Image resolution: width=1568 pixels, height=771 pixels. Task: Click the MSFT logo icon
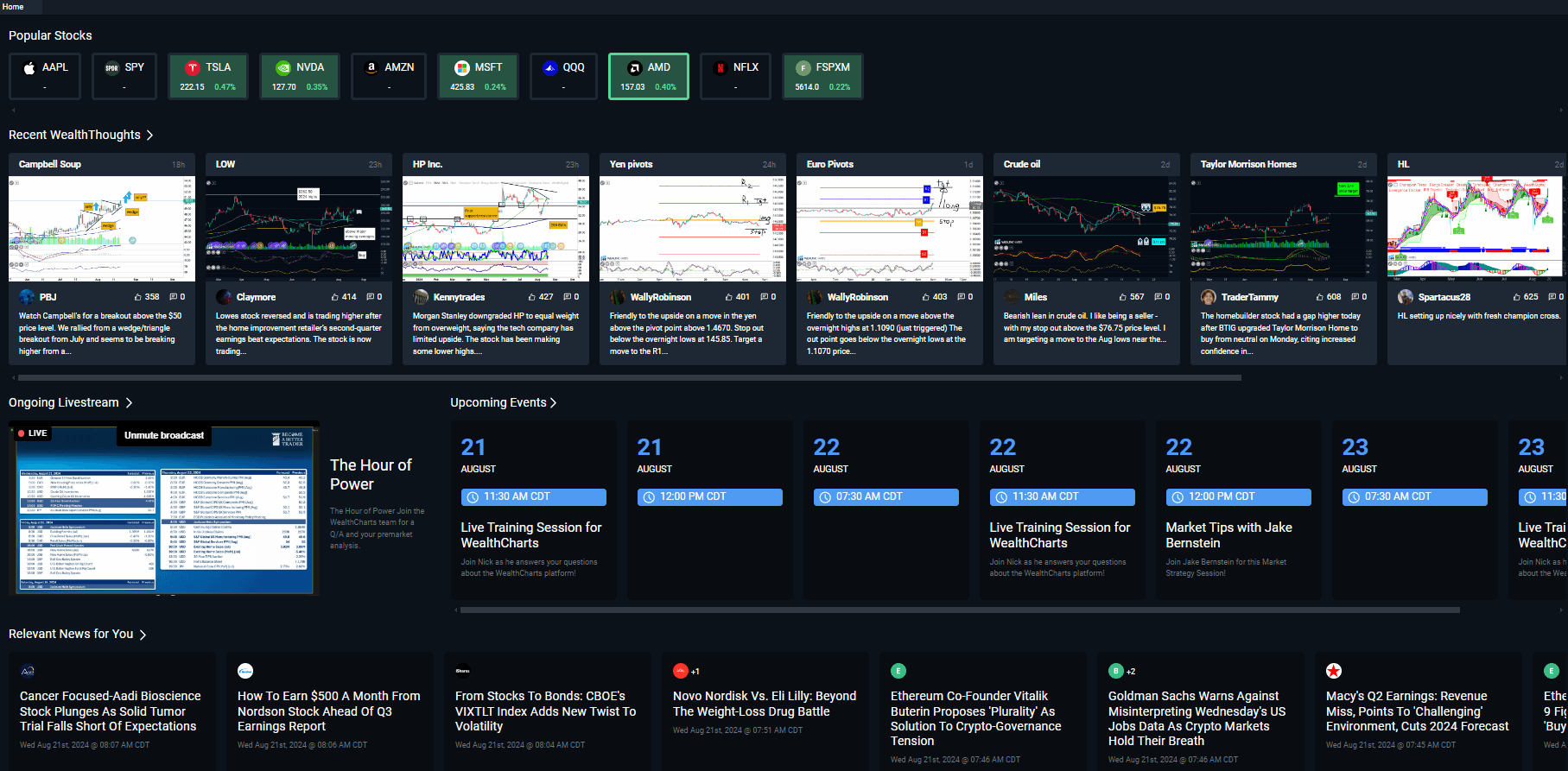pos(462,67)
